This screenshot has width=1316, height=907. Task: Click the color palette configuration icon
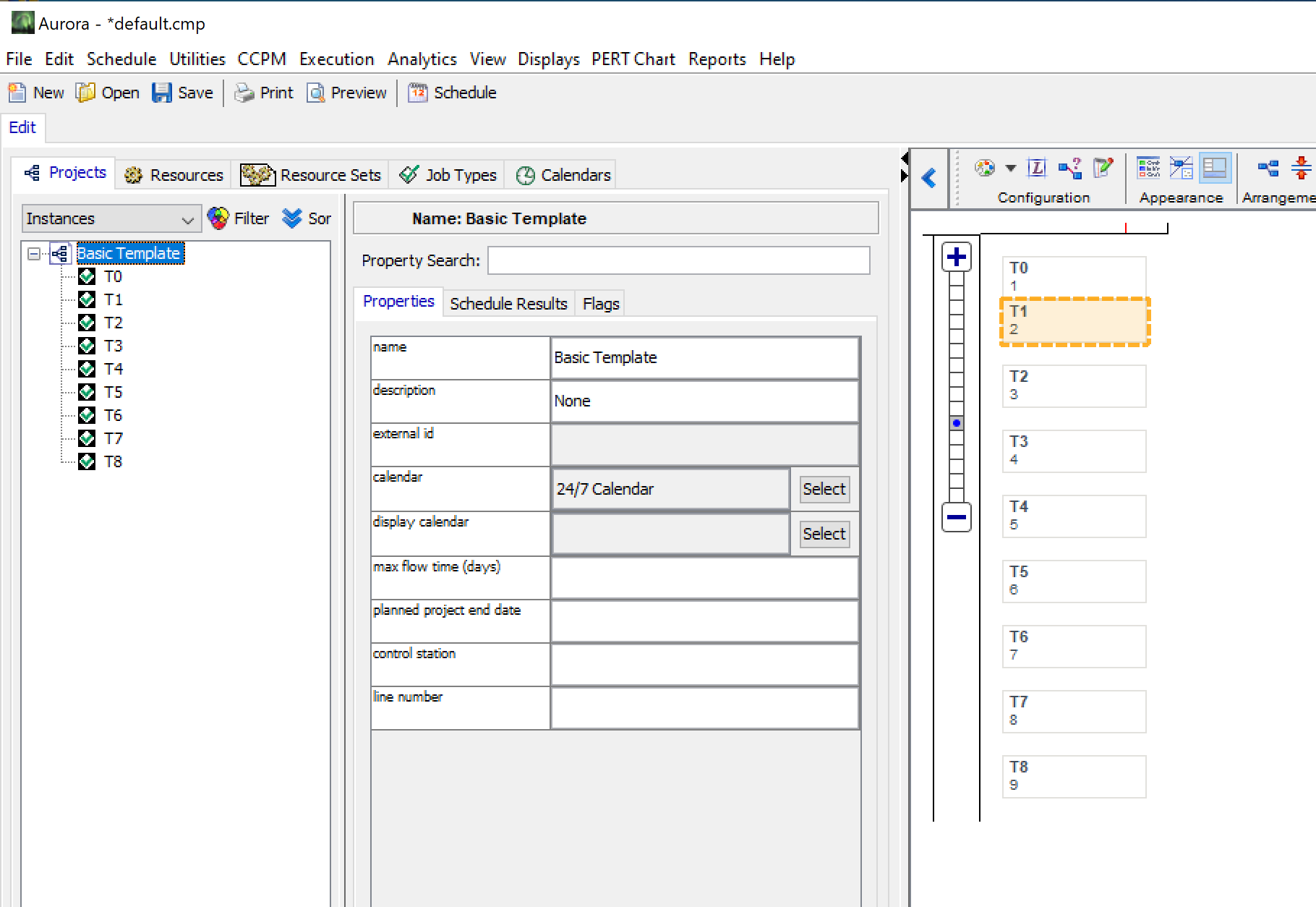(x=984, y=169)
